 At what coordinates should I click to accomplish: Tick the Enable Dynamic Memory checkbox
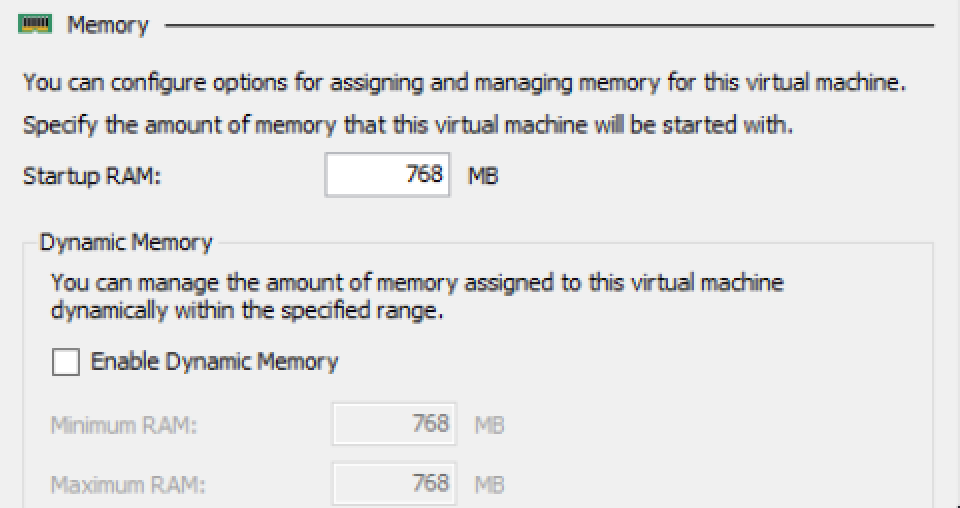pos(66,362)
